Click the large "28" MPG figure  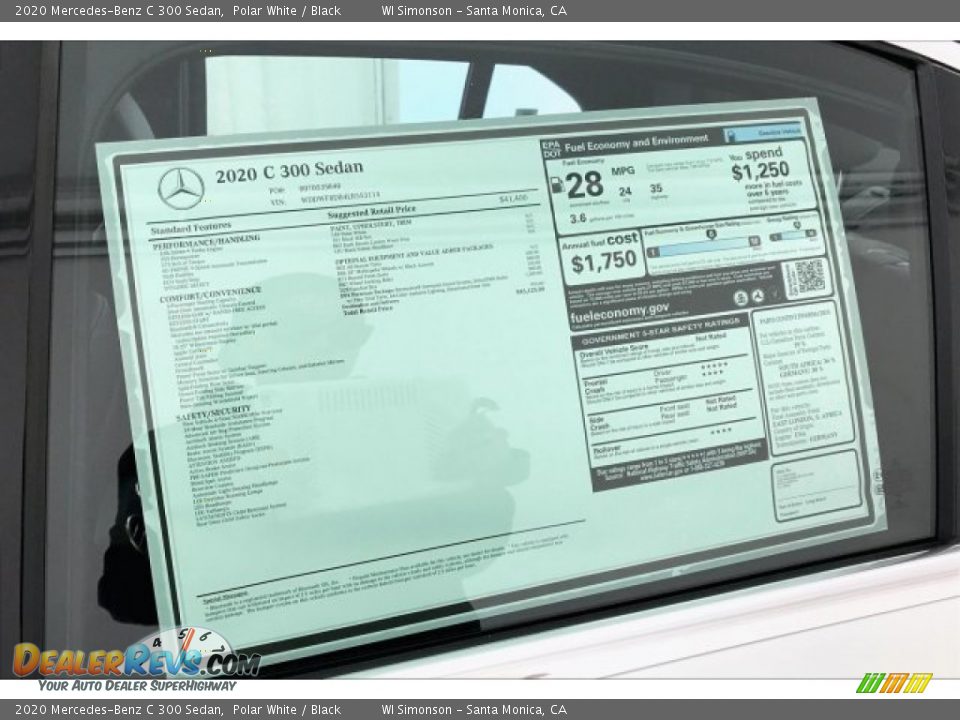point(585,185)
